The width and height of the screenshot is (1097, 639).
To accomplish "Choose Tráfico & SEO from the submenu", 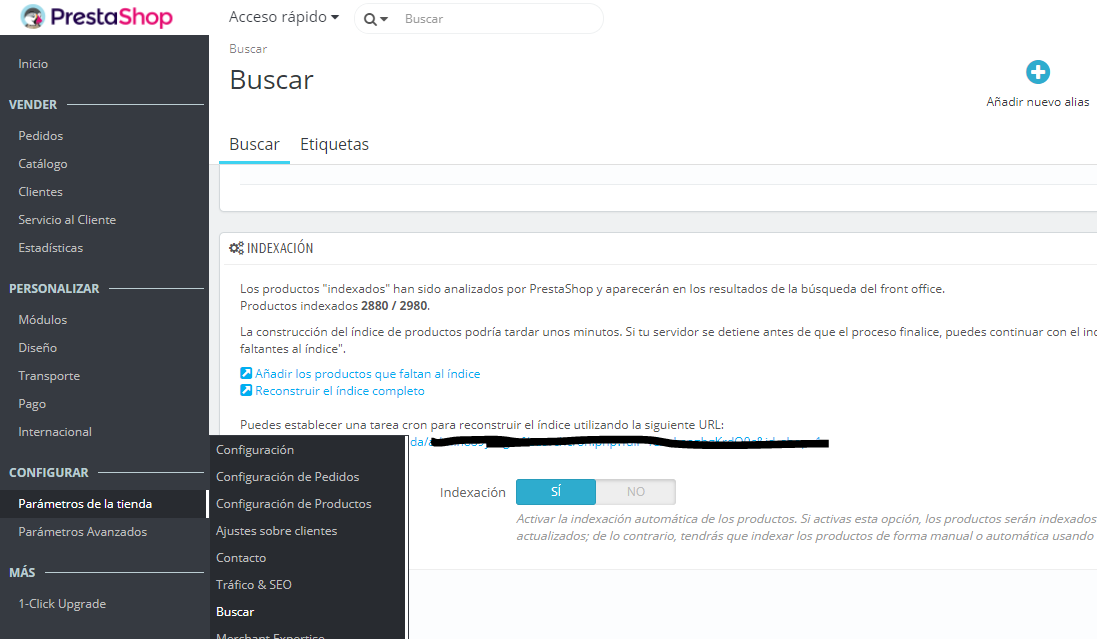I will [254, 585].
